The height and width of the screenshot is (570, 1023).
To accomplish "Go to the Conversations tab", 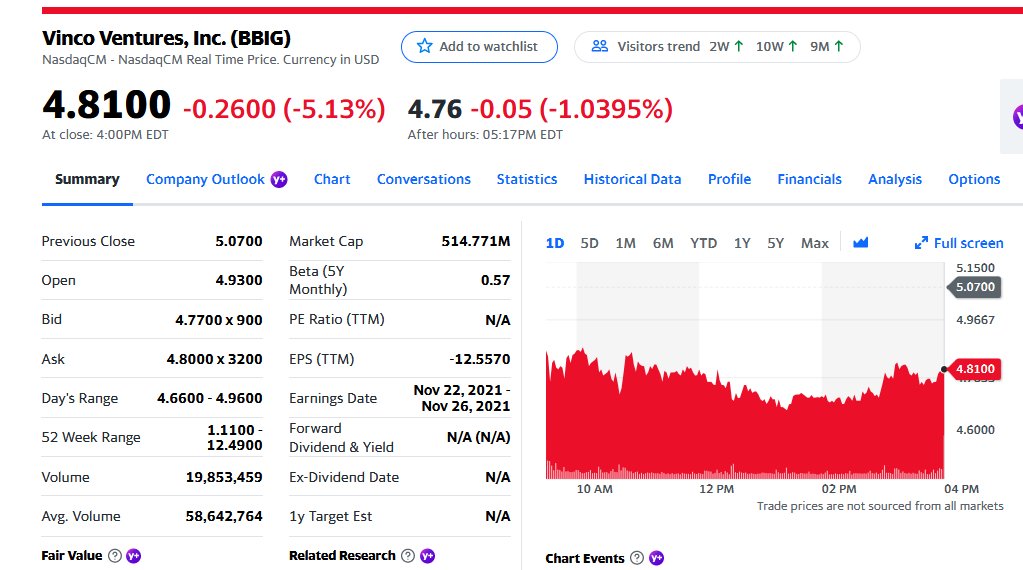I will point(423,179).
